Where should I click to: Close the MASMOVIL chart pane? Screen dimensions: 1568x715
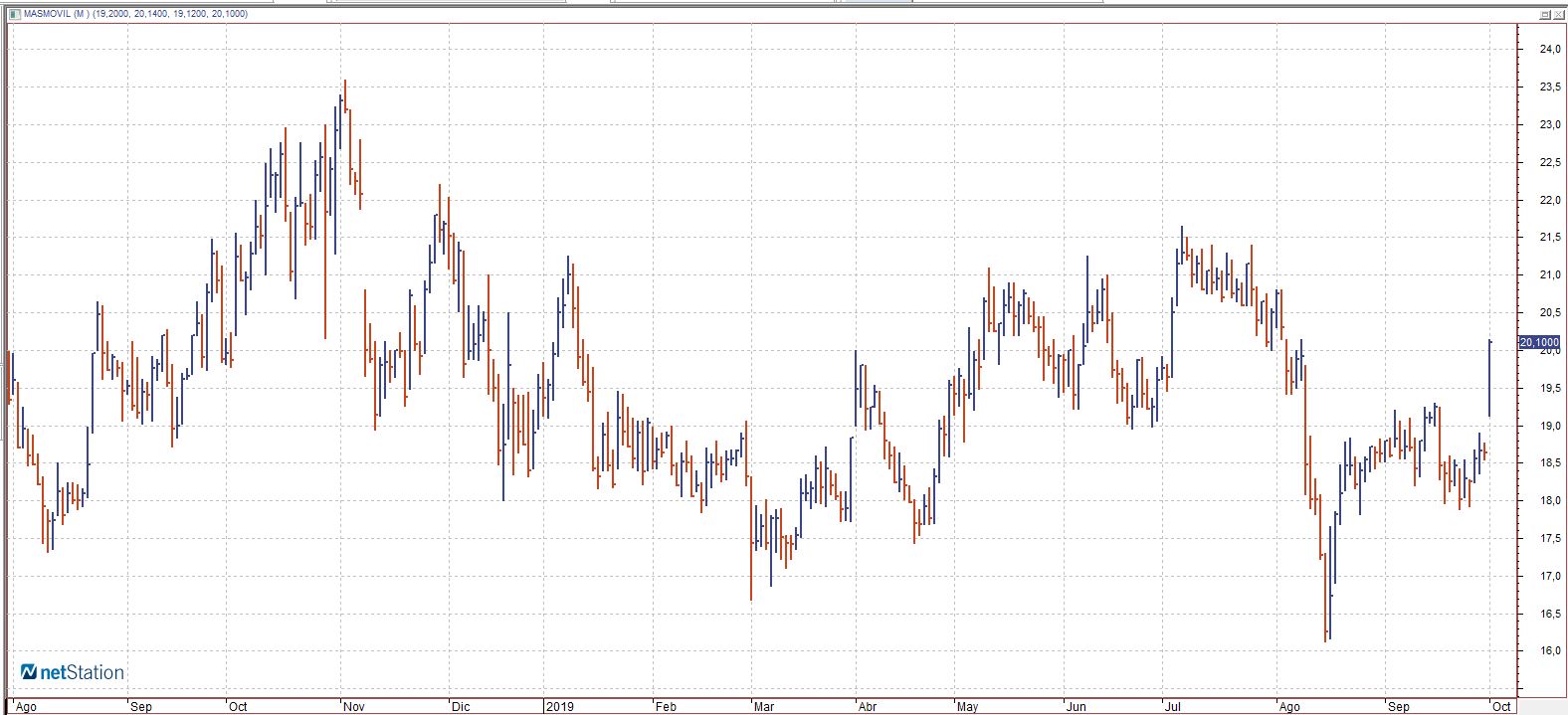coord(1558,14)
